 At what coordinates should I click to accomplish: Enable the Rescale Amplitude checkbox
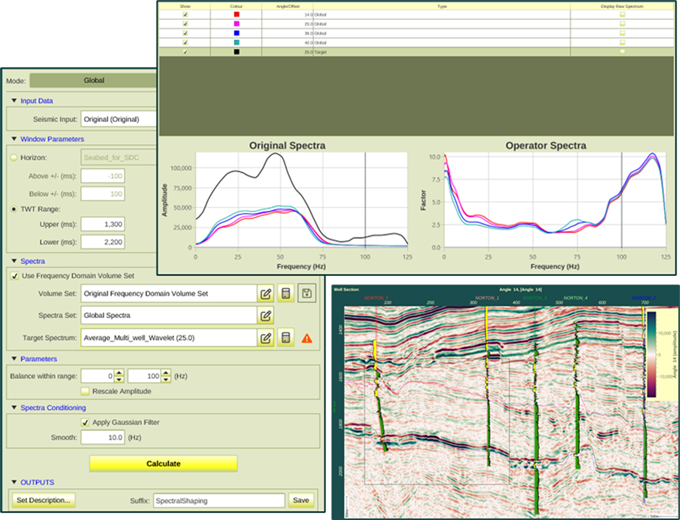(84, 391)
